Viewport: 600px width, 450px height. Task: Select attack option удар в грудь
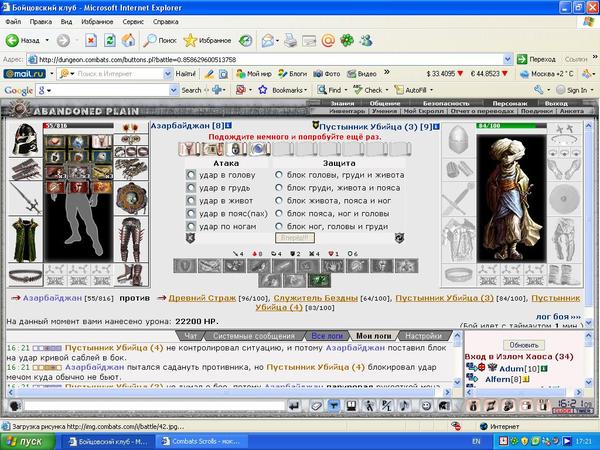click(191, 188)
